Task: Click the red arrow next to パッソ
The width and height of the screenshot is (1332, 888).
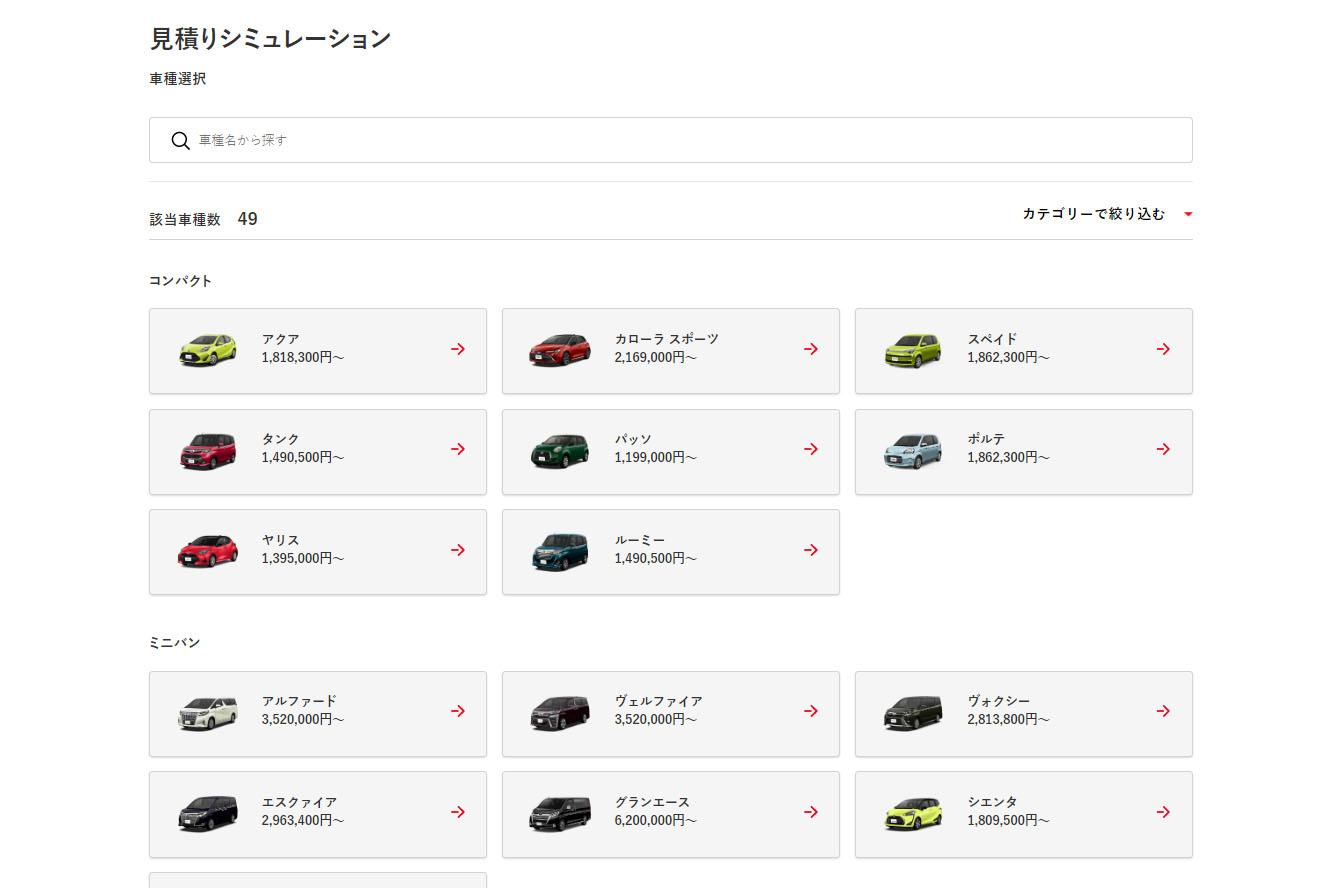Action: click(x=811, y=449)
